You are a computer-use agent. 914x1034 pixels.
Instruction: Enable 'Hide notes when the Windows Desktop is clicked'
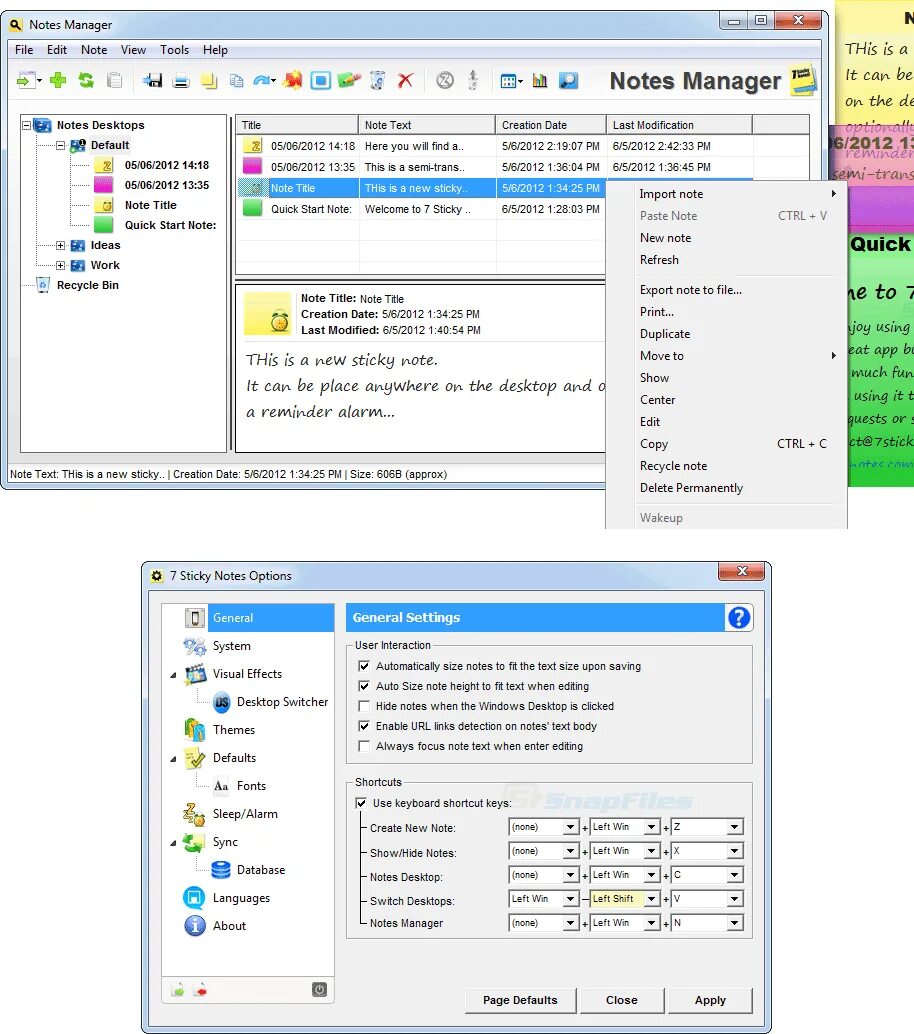tap(363, 706)
